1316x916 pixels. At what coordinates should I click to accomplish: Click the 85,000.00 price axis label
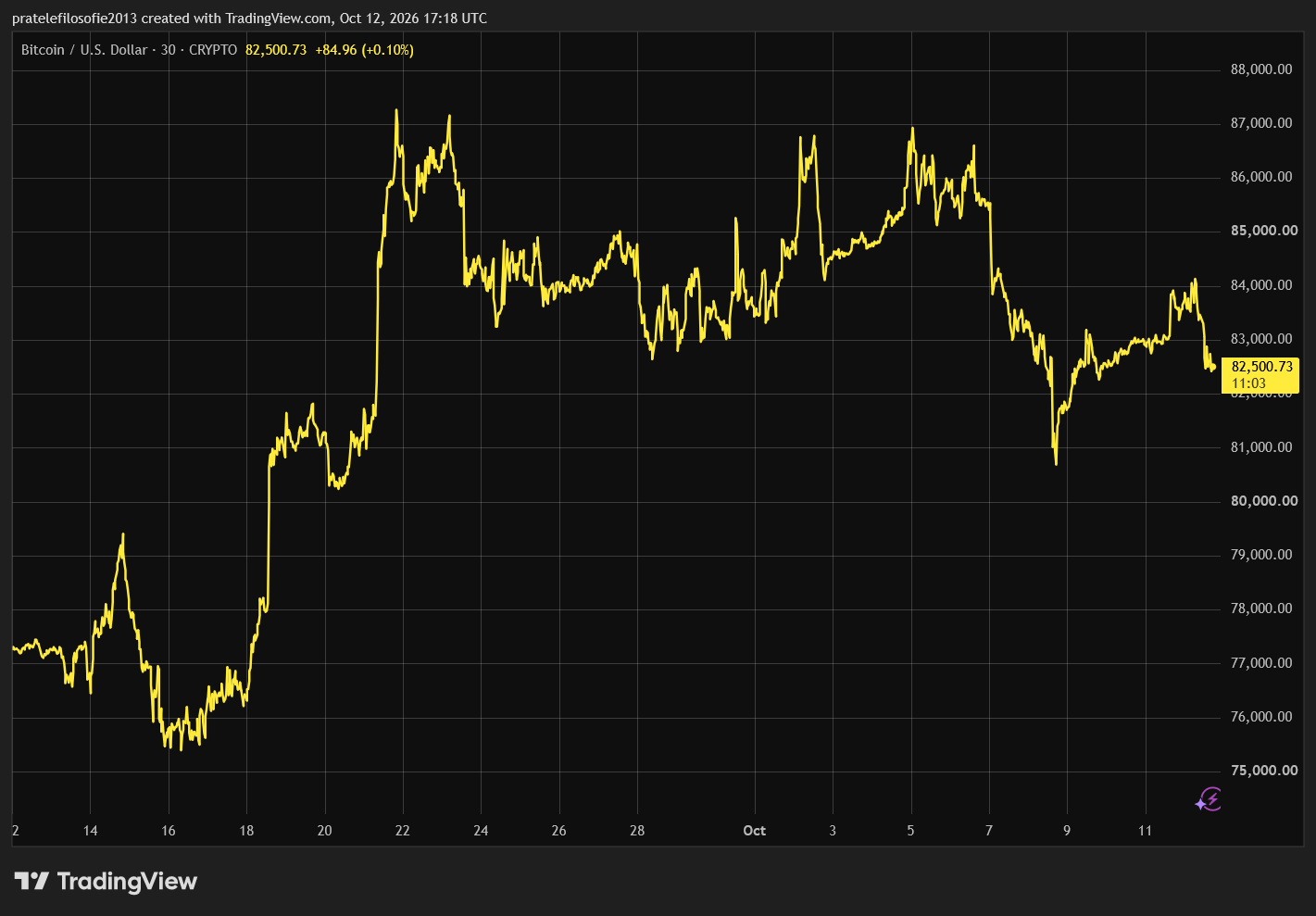click(1264, 231)
